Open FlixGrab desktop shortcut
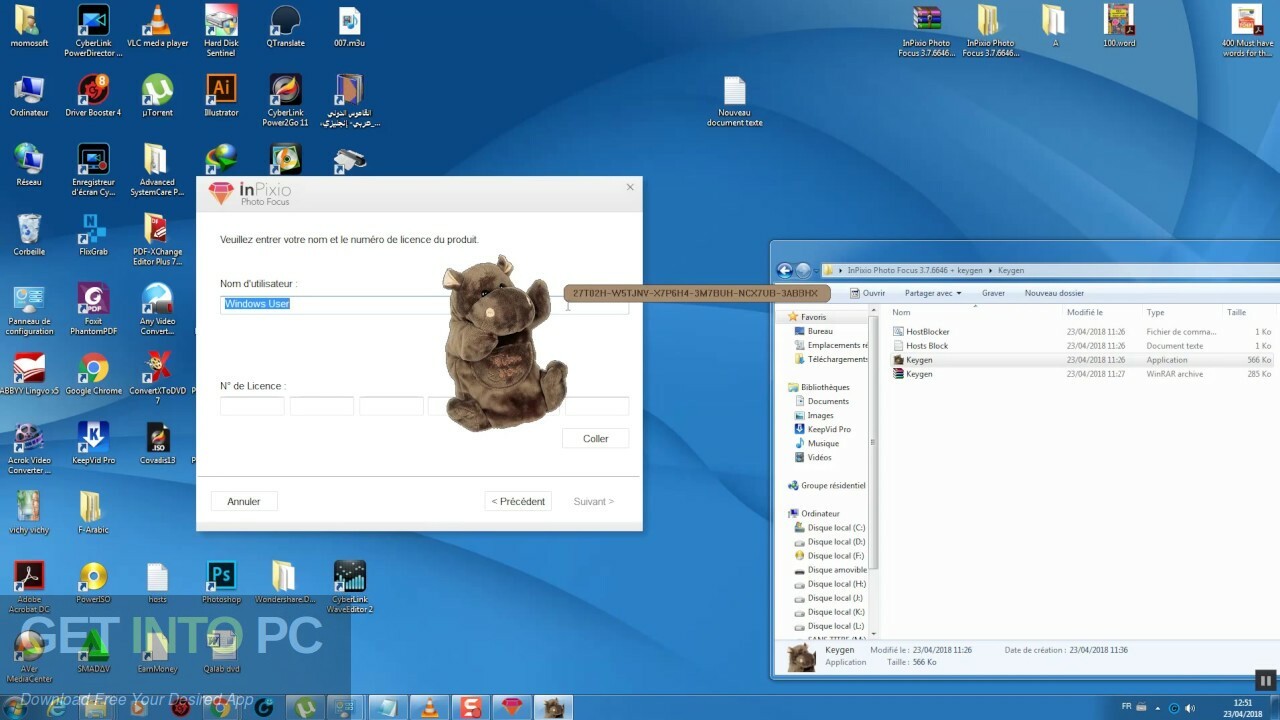 (x=93, y=235)
